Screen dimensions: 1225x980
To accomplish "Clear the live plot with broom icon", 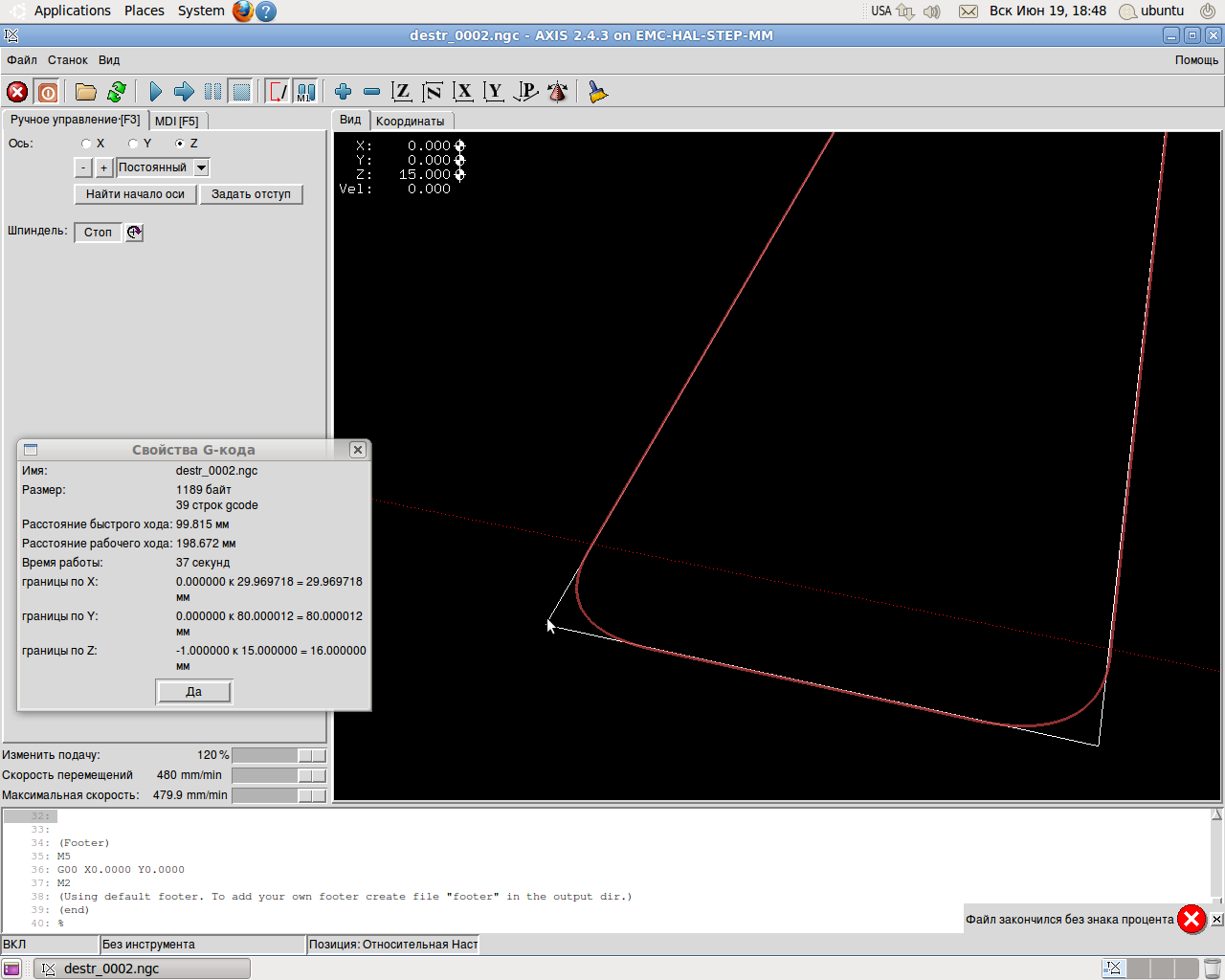I will (x=598, y=92).
